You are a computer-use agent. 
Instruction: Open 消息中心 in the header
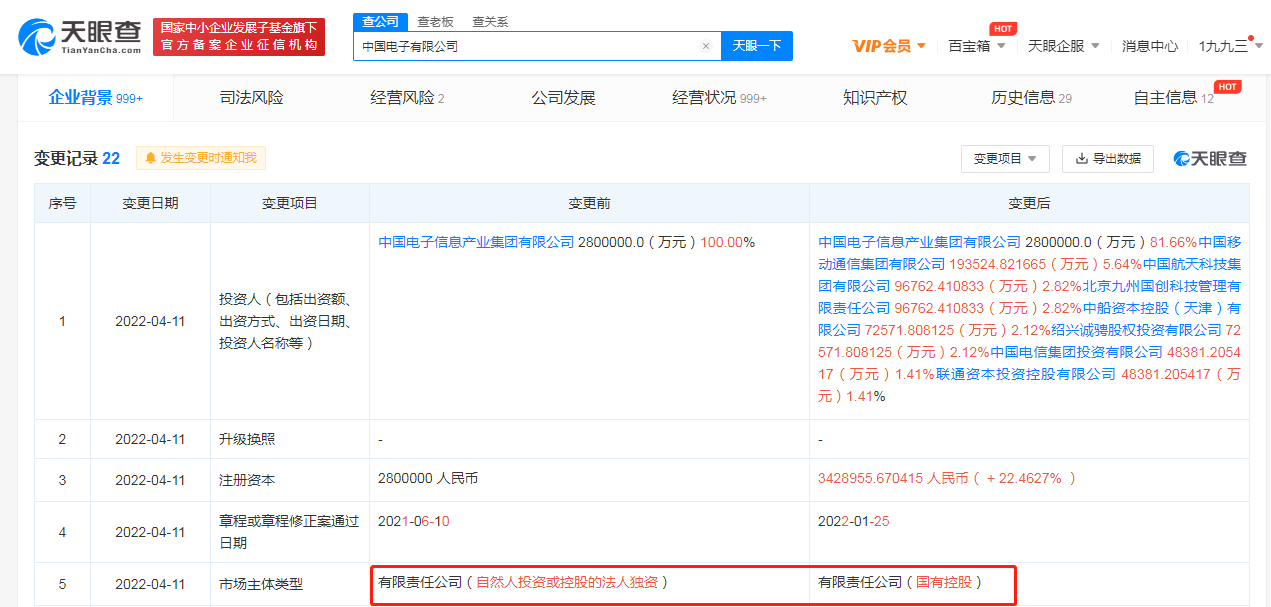[x=1149, y=46]
